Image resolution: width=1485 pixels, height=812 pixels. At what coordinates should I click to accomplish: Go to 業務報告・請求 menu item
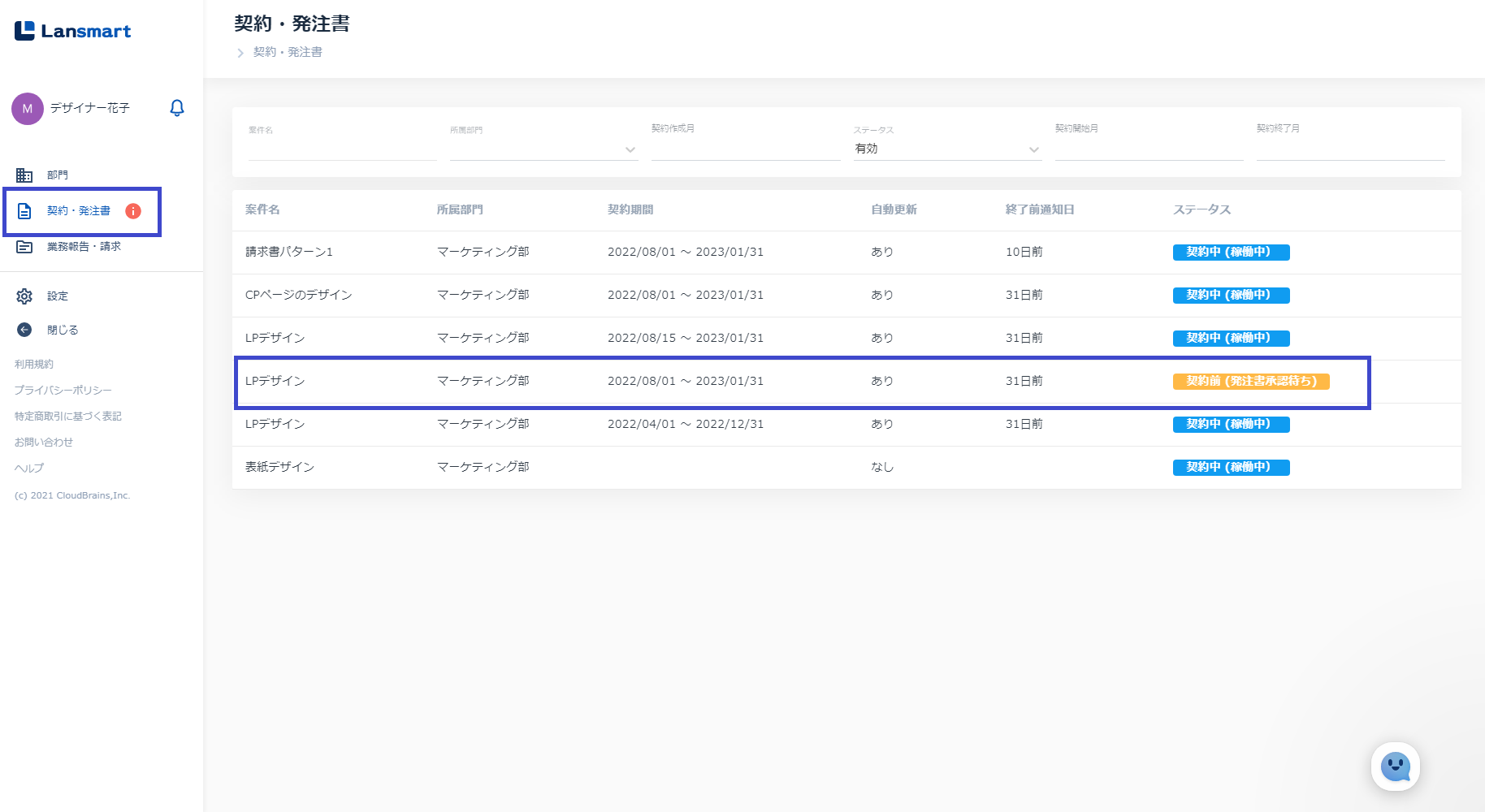[84, 247]
